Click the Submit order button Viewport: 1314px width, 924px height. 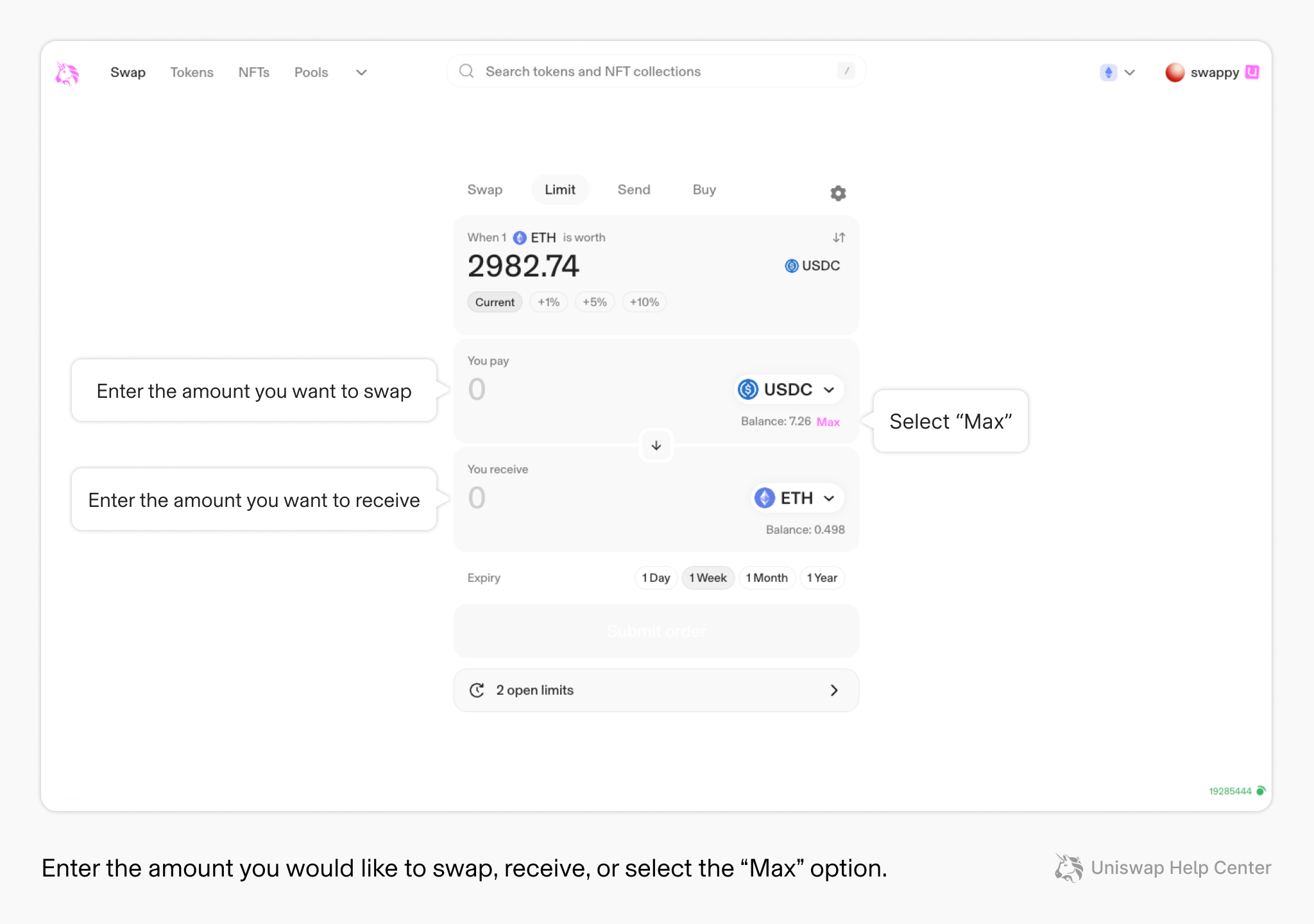tap(656, 631)
